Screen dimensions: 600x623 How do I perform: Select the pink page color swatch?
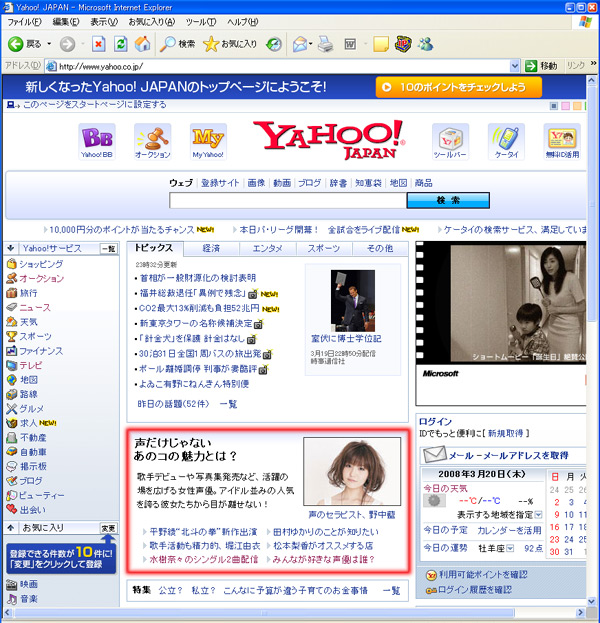pos(565,106)
